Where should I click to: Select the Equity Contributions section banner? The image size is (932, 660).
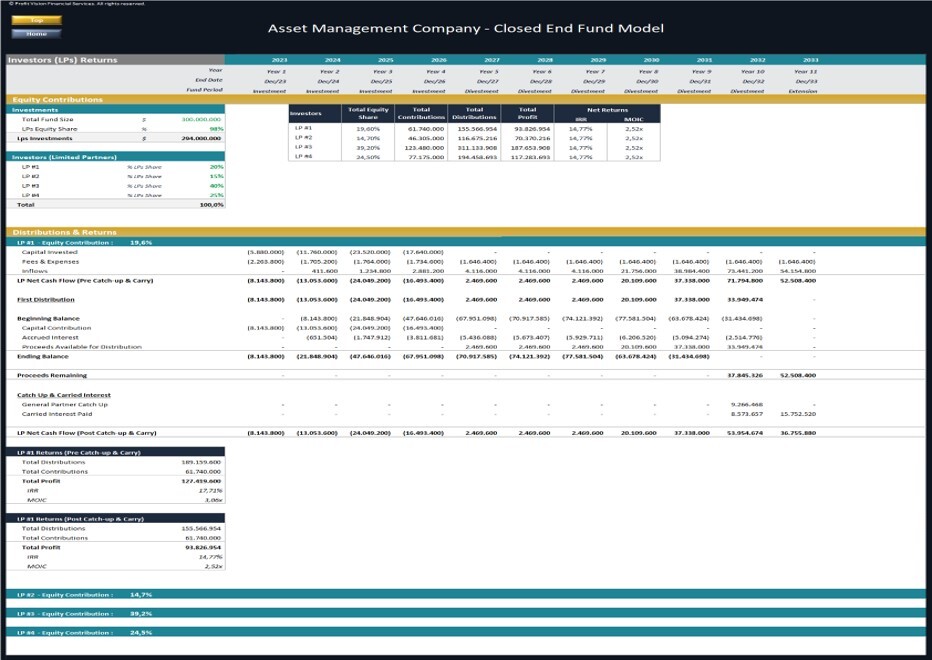(60, 98)
